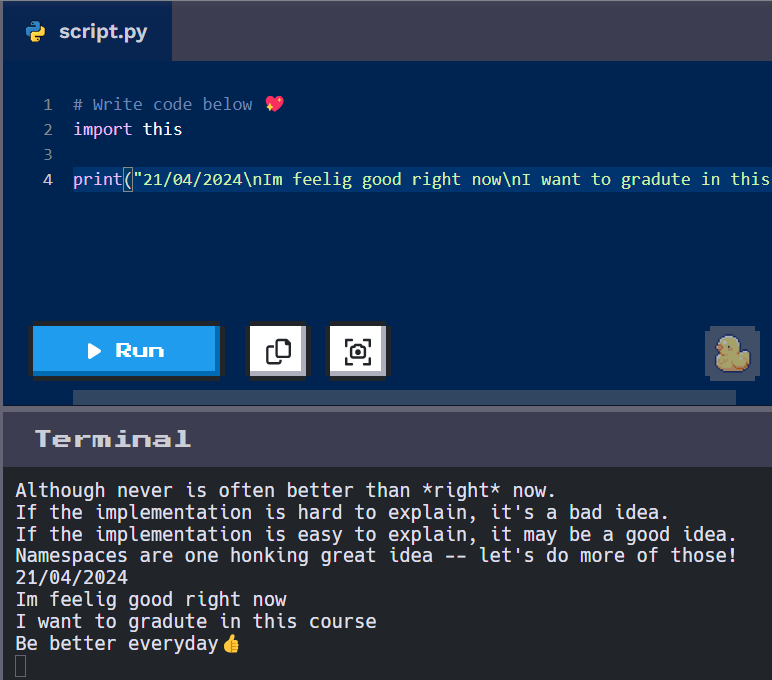Click the Python logo on script.py tab
This screenshot has height=680, width=772.
click(35, 32)
